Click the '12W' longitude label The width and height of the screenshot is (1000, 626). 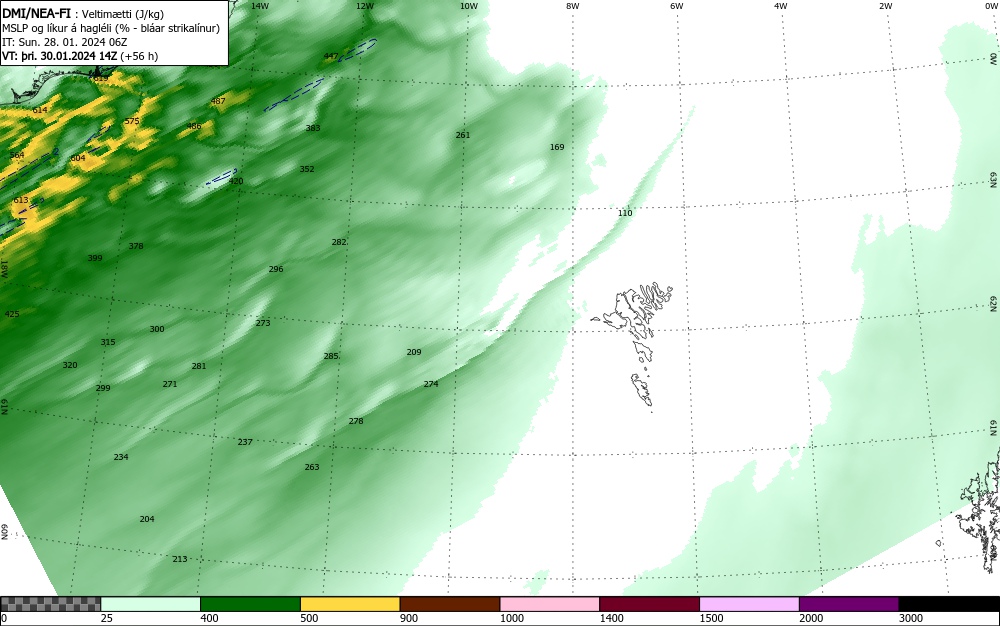coord(364,6)
